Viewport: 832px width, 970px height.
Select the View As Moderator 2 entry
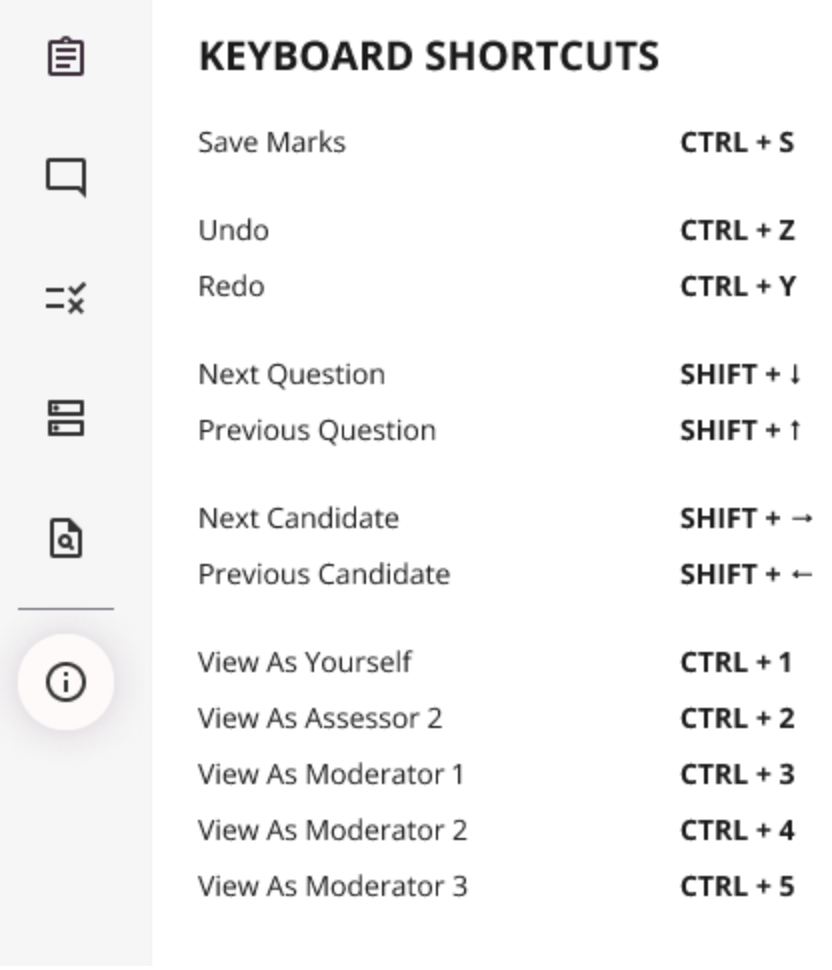[332, 830]
